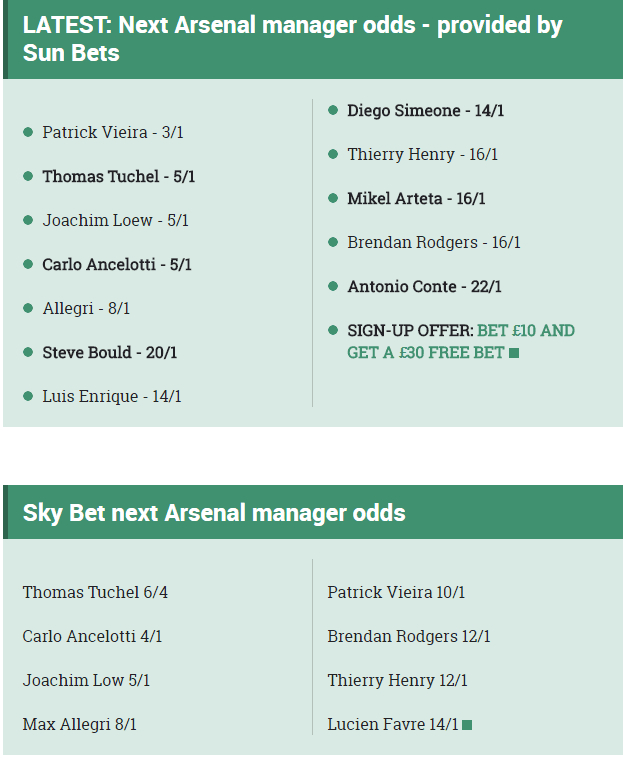The width and height of the screenshot is (623, 761).
Task: Click the green square after the free bet offer
Action: click(x=514, y=353)
